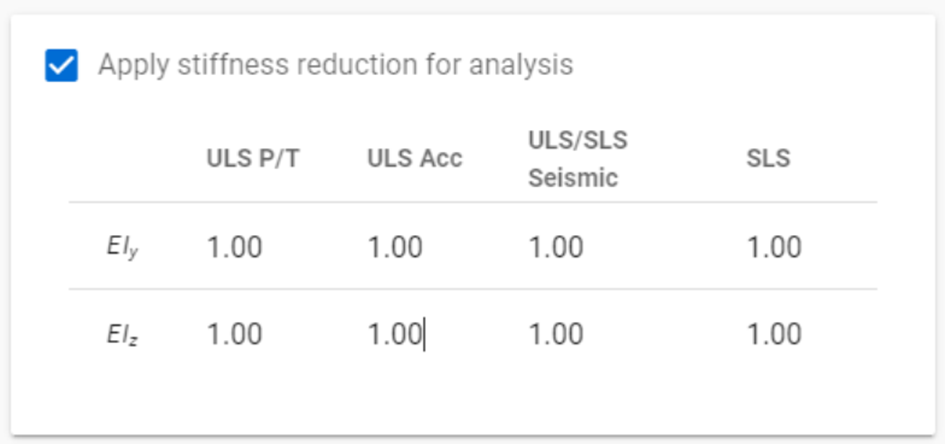Click the ULS/SLS Seismic column header
The height and width of the screenshot is (444, 945).
coord(578,158)
